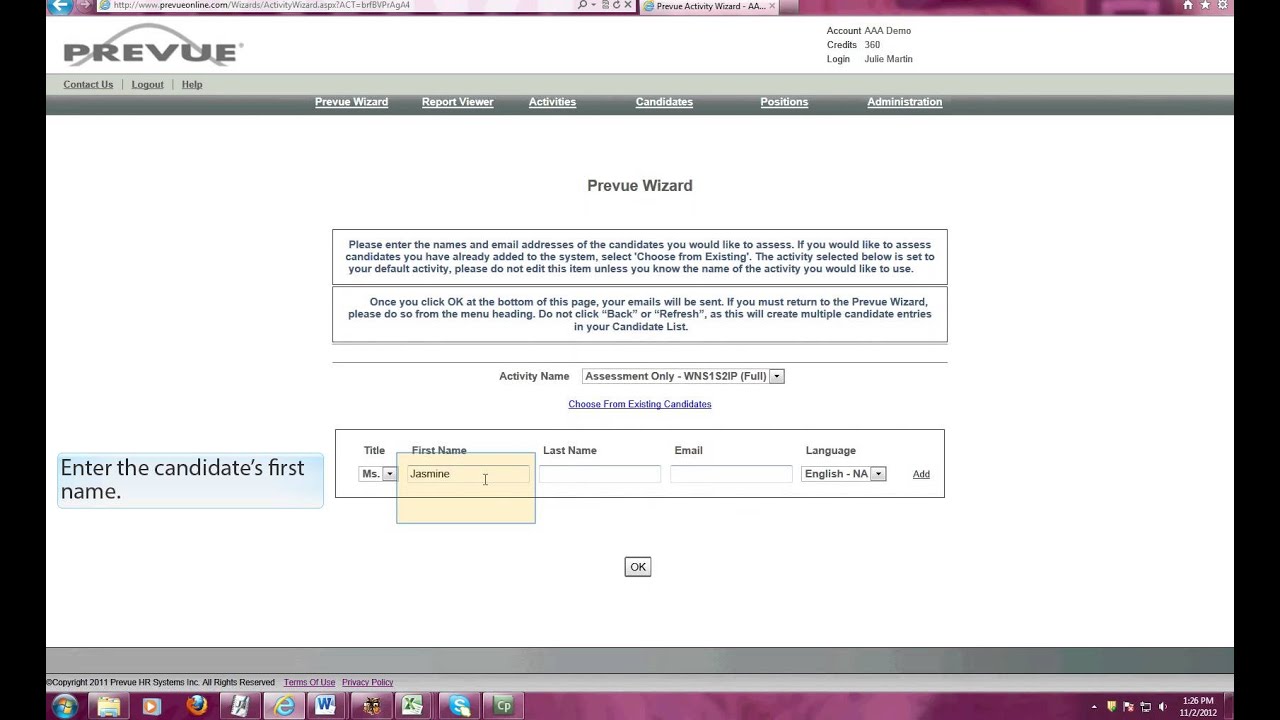1280x720 pixels.
Task: Click the OK button
Action: pyautogui.click(x=638, y=567)
